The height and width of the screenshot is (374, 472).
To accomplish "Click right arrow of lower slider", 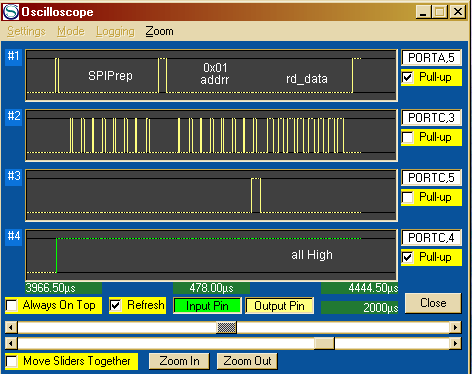I will point(455,343).
